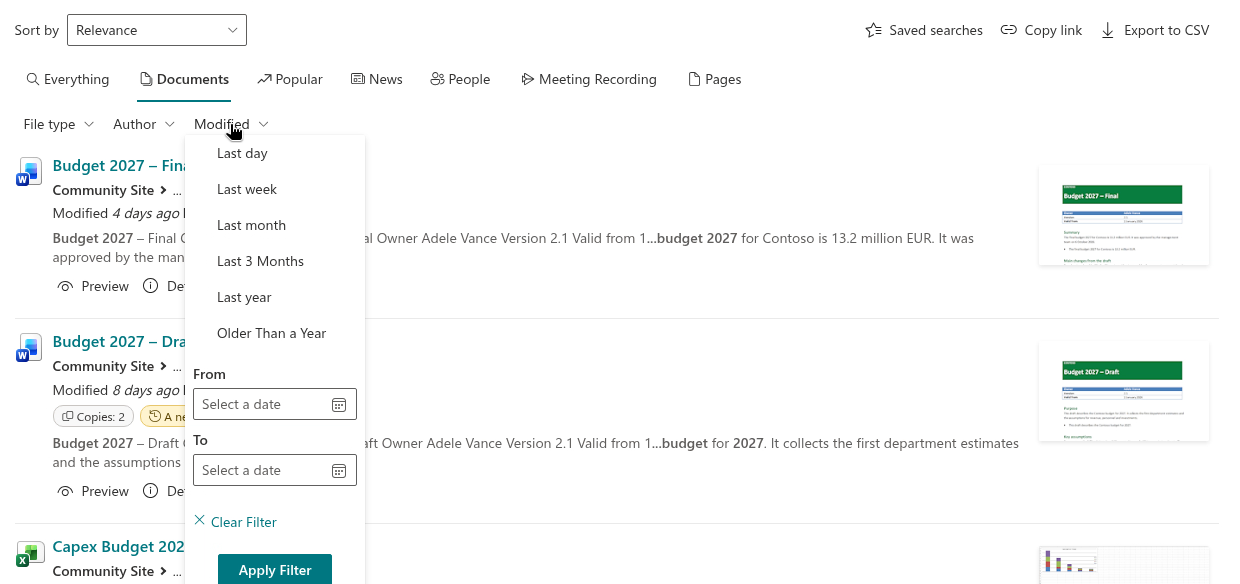Select the Documents tab
1240x584 pixels.
pos(184,79)
